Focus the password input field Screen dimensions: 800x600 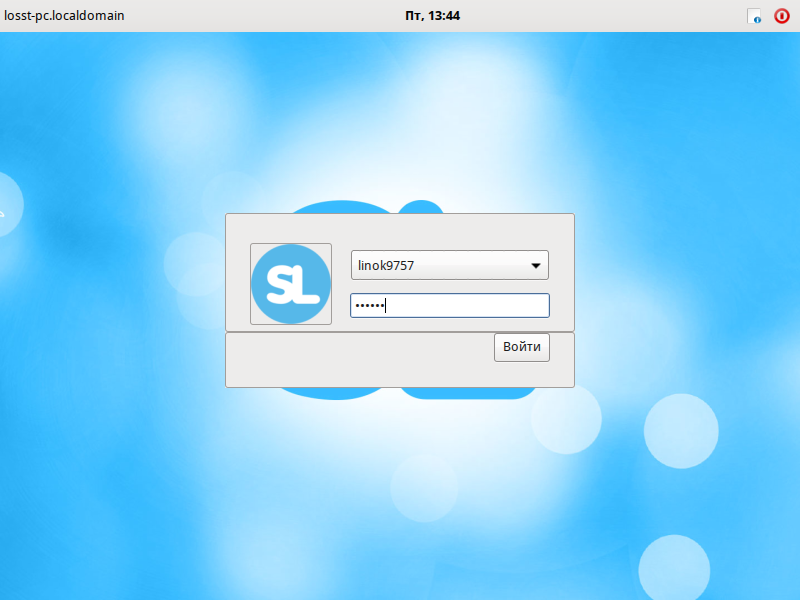449,305
